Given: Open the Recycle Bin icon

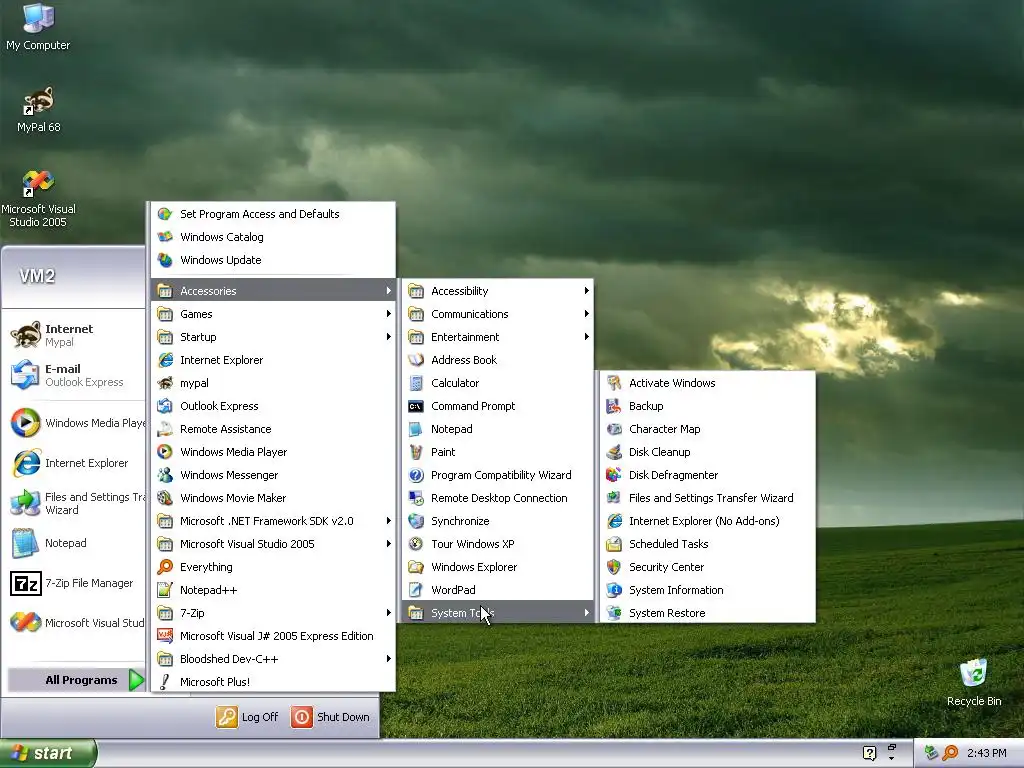Looking at the screenshot, I should click(x=974, y=682).
